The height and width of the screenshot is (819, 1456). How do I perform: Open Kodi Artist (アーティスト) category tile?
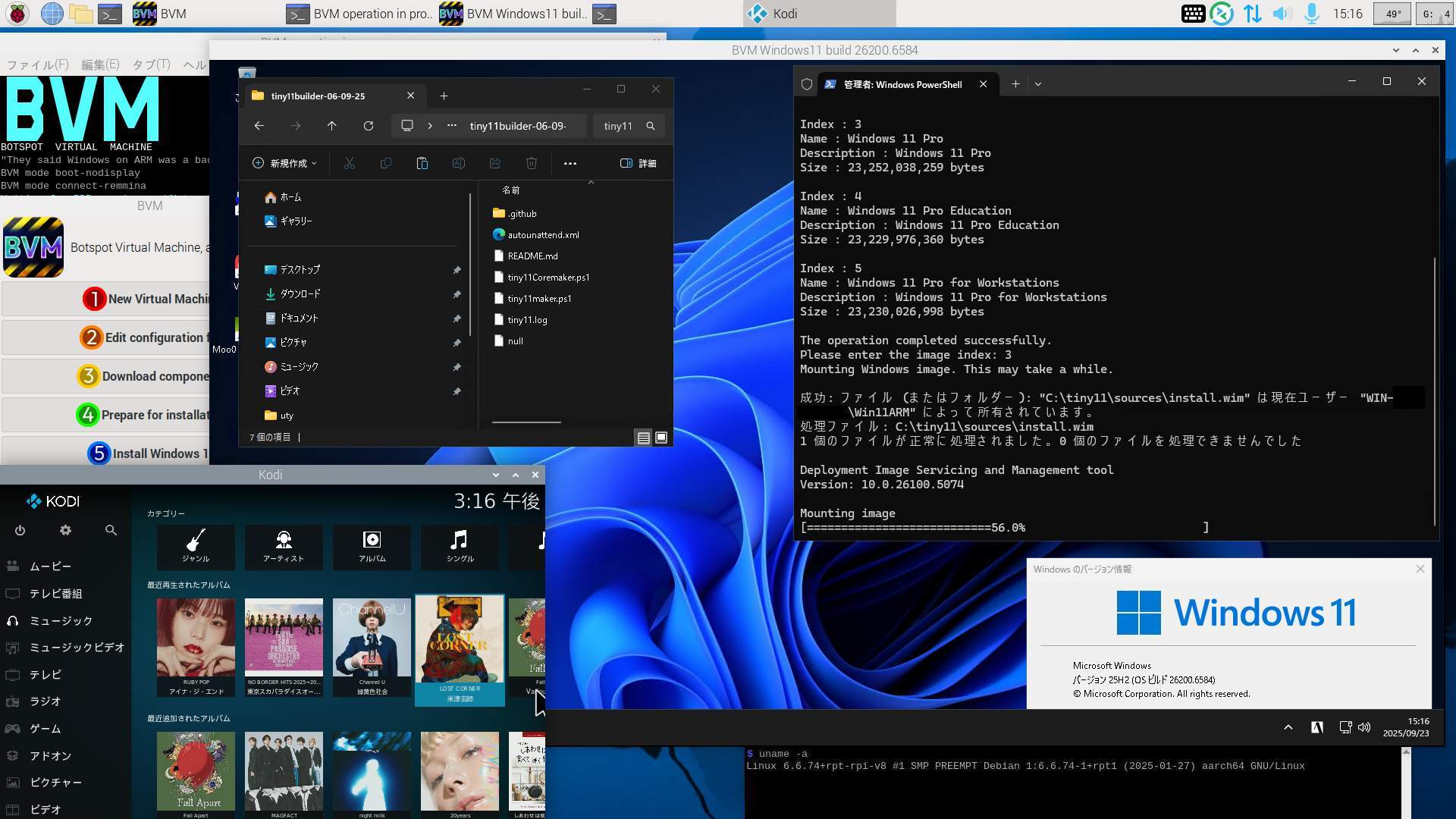(284, 546)
